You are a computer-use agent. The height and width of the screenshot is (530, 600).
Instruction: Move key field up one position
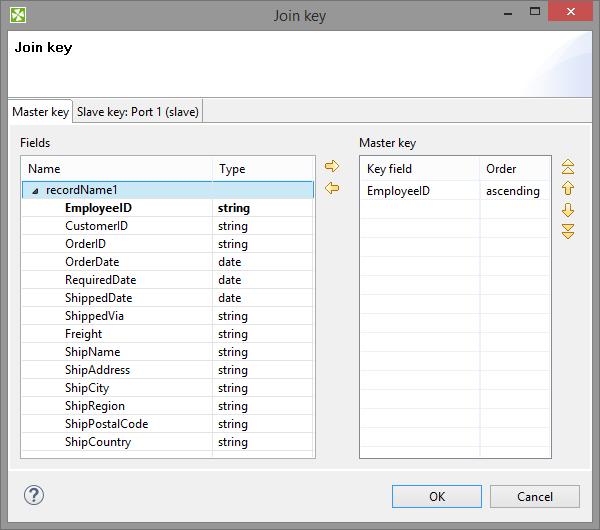pyautogui.click(x=568, y=188)
